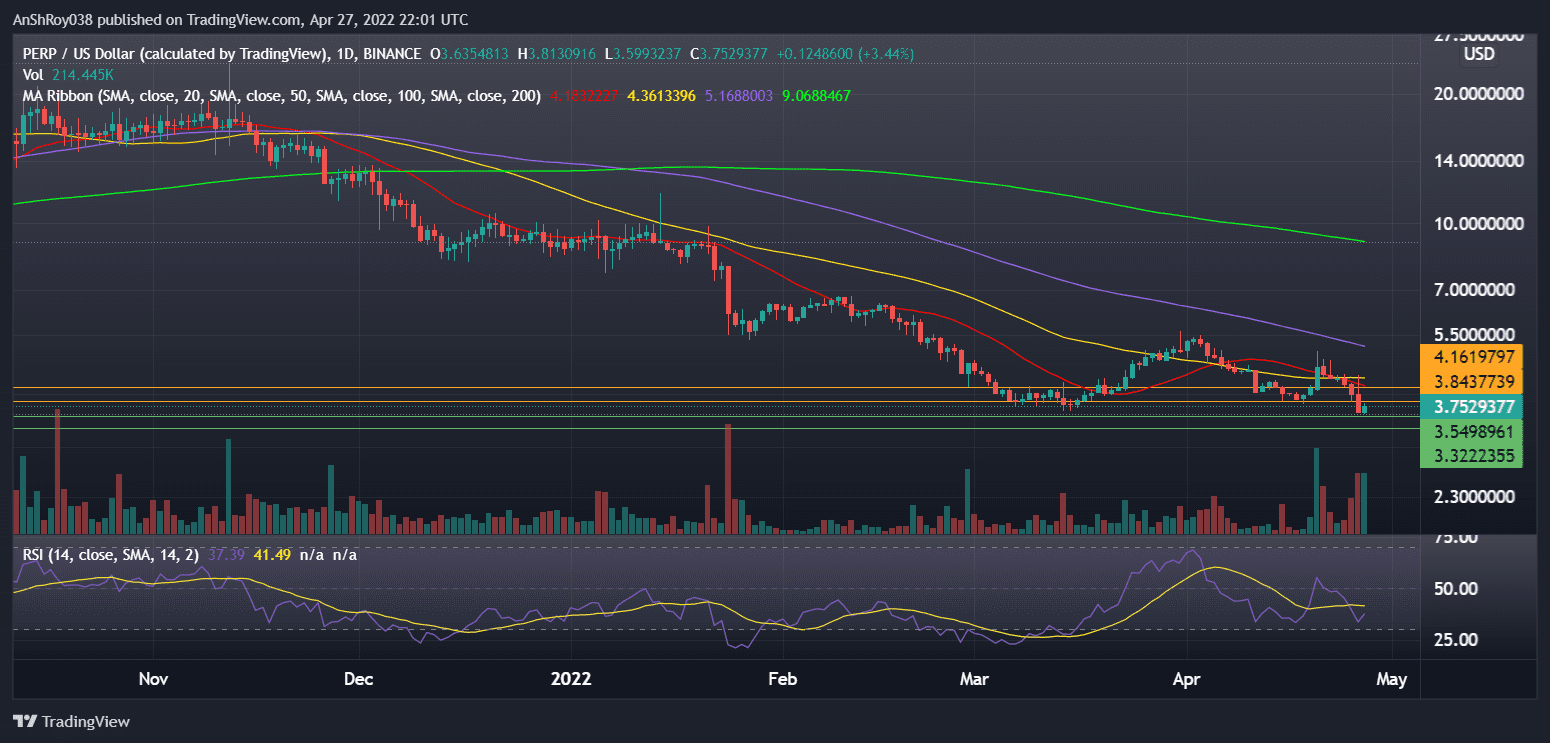Select the green 9.0688467 SMA value

tap(815, 96)
